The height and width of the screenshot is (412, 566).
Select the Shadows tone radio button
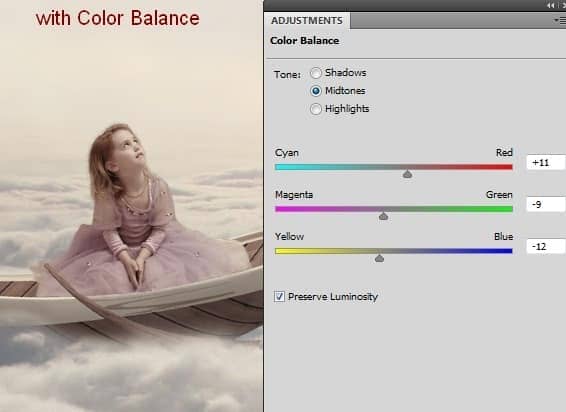(x=316, y=73)
